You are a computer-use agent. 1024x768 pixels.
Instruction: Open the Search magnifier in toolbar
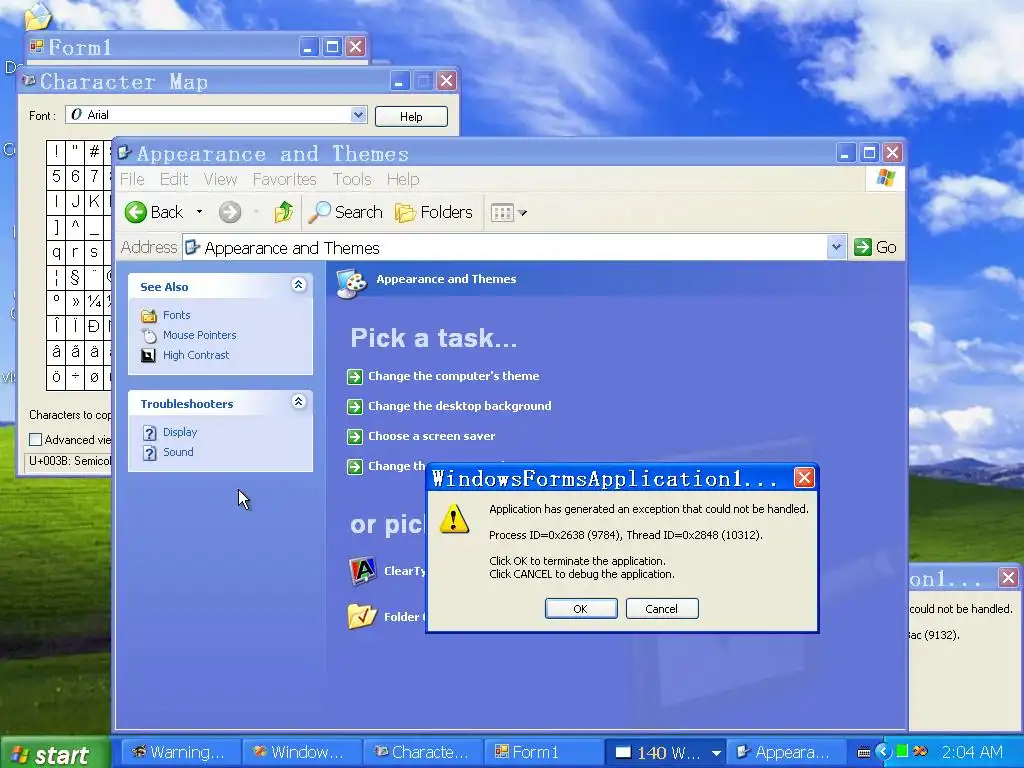pos(319,212)
